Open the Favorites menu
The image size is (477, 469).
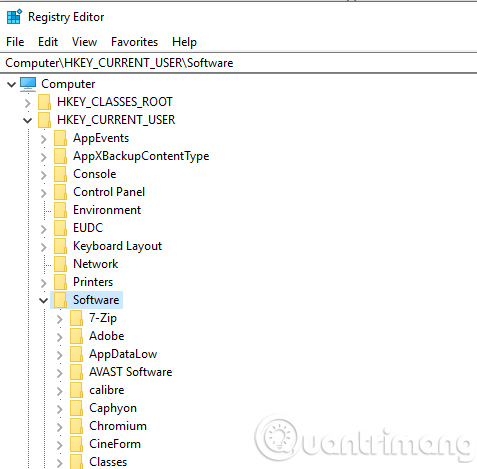click(x=134, y=42)
